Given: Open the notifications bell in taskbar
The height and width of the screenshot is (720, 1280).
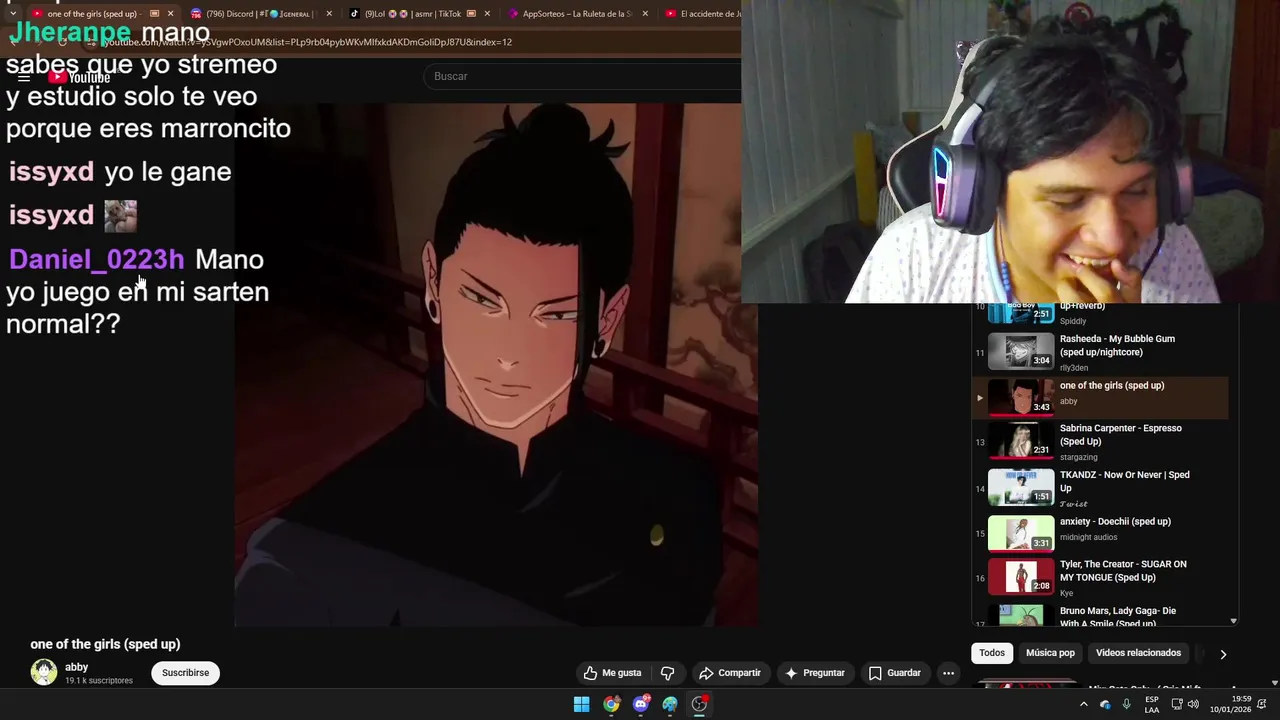Looking at the screenshot, I should click(1262, 704).
